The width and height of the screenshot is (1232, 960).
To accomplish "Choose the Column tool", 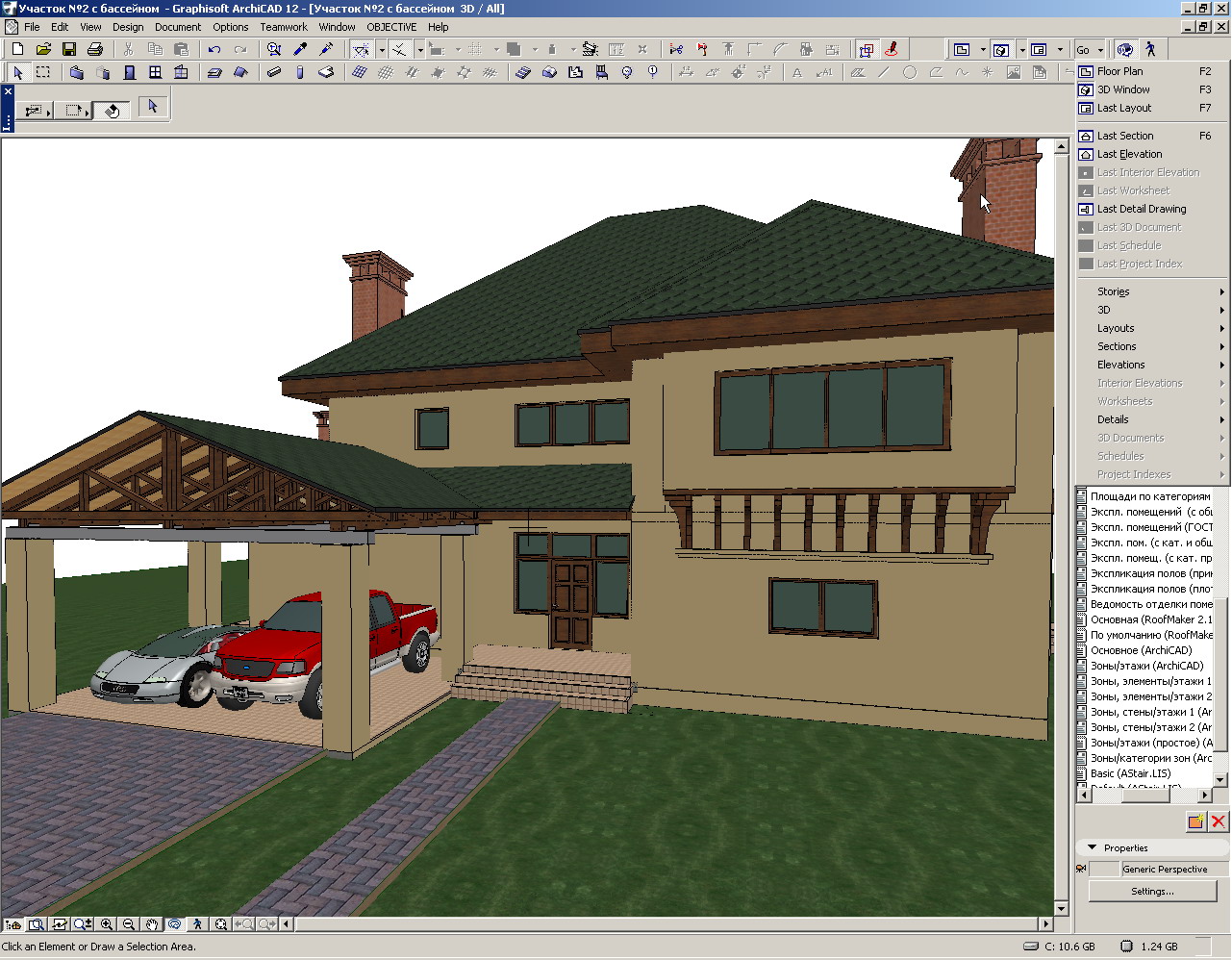I will [300, 72].
